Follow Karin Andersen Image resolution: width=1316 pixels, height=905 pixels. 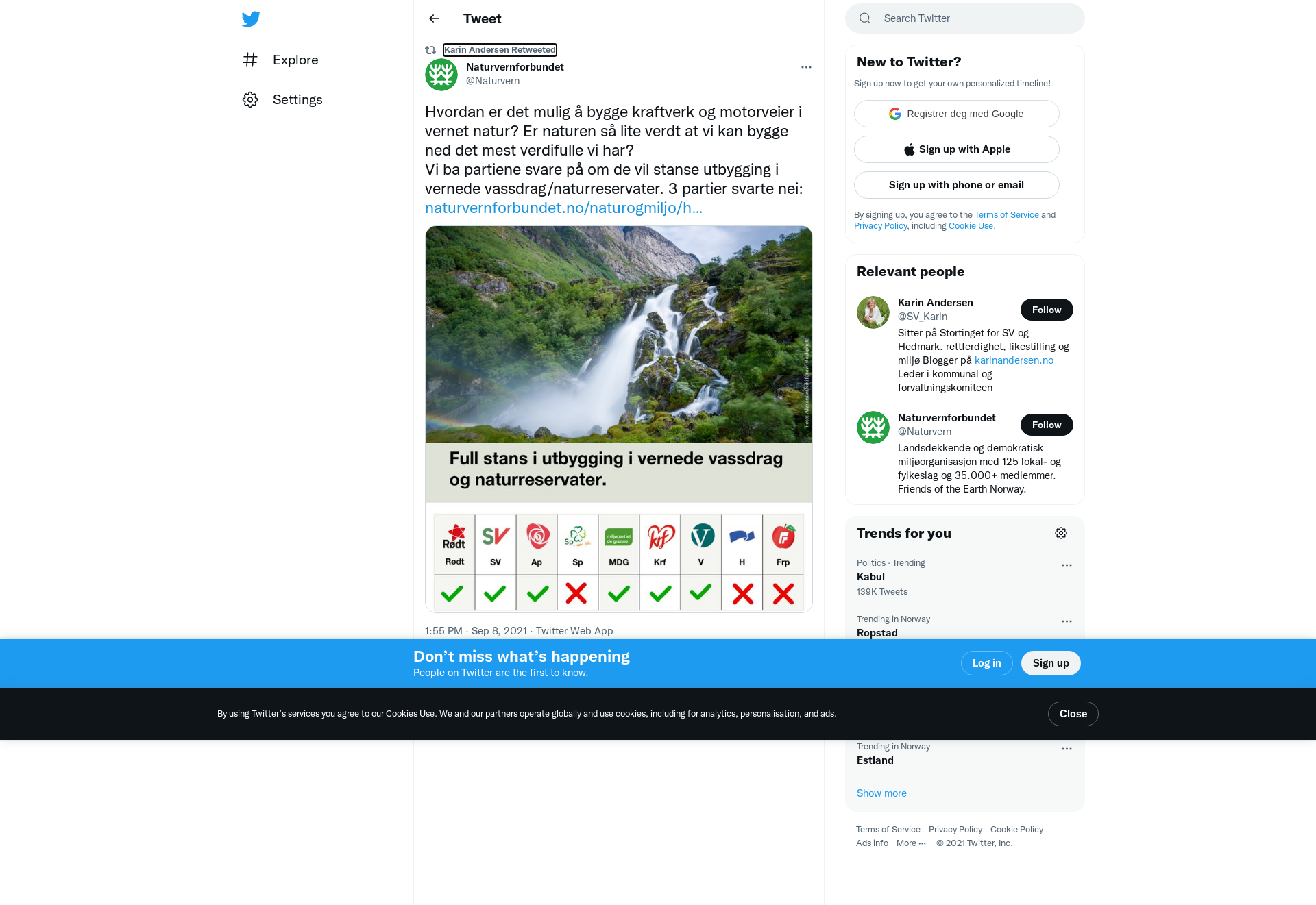pyautogui.click(x=1047, y=310)
